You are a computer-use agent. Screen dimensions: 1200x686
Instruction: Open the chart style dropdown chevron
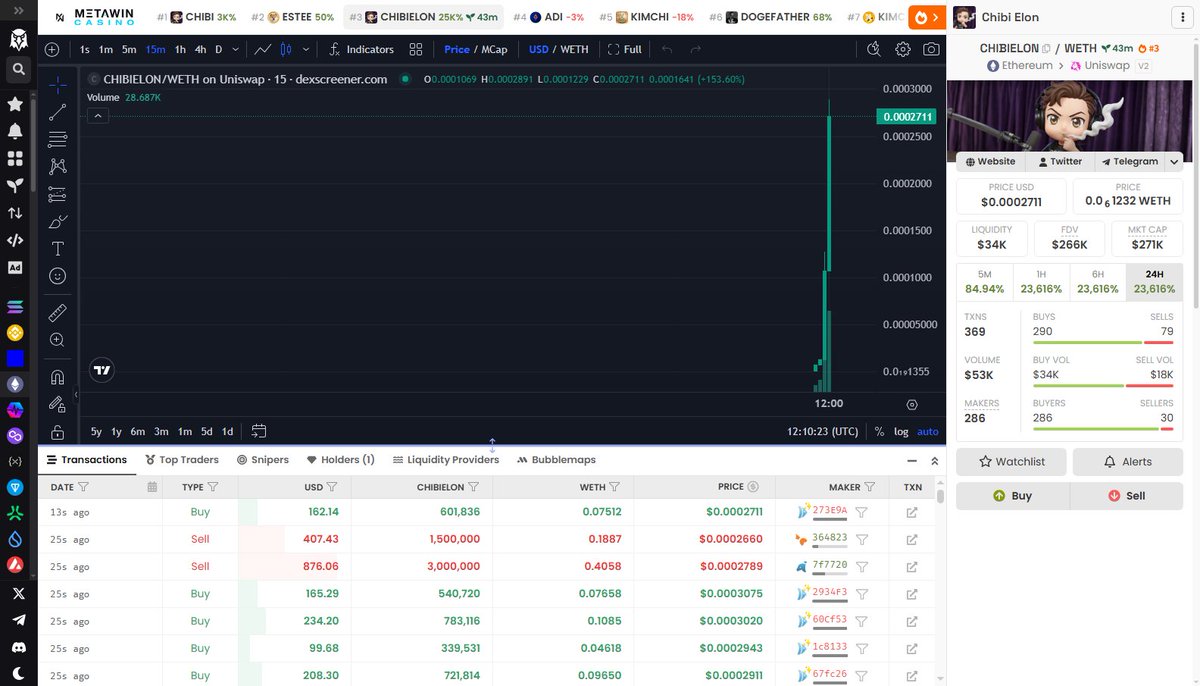click(x=306, y=49)
